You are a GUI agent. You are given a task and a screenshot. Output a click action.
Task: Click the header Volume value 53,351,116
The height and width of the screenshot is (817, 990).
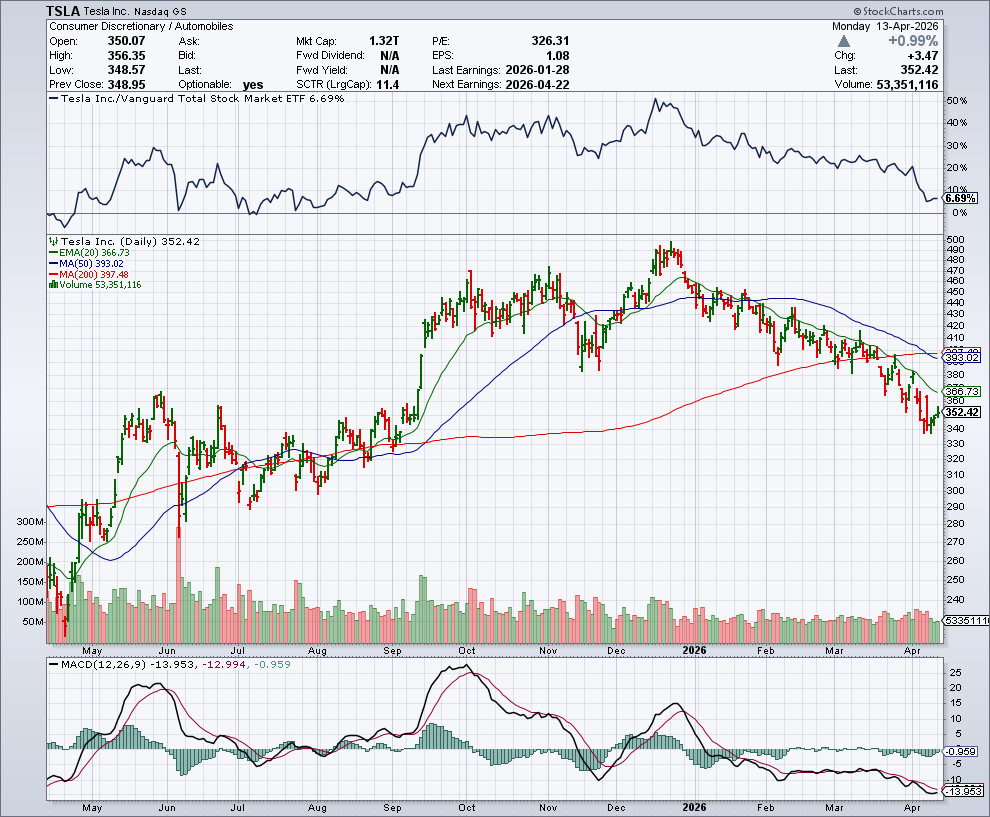tap(907, 84)
